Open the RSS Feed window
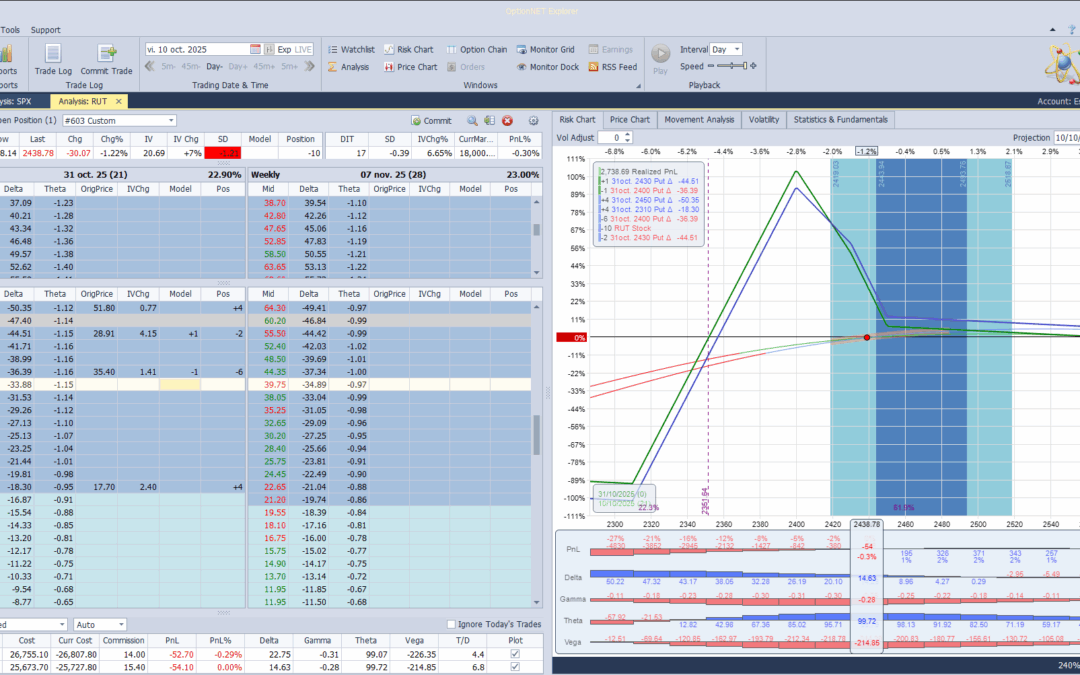1080x675 pixels. point(612,67)
